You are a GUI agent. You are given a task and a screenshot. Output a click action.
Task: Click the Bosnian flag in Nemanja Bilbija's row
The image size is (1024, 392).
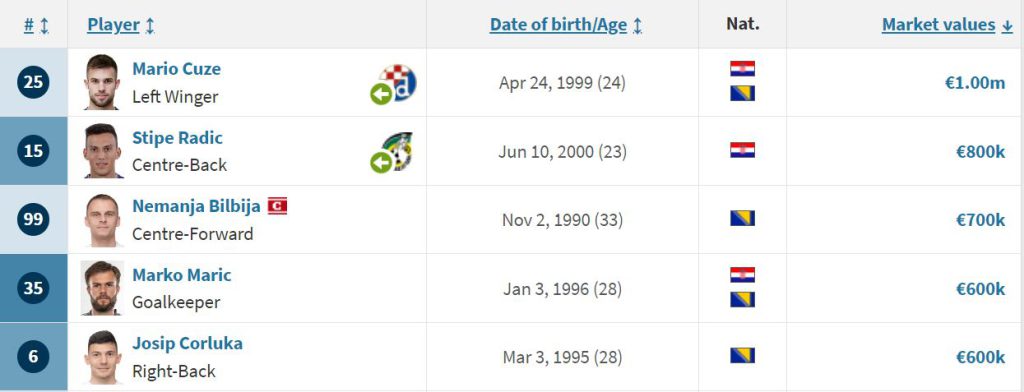tap(743, 218)
